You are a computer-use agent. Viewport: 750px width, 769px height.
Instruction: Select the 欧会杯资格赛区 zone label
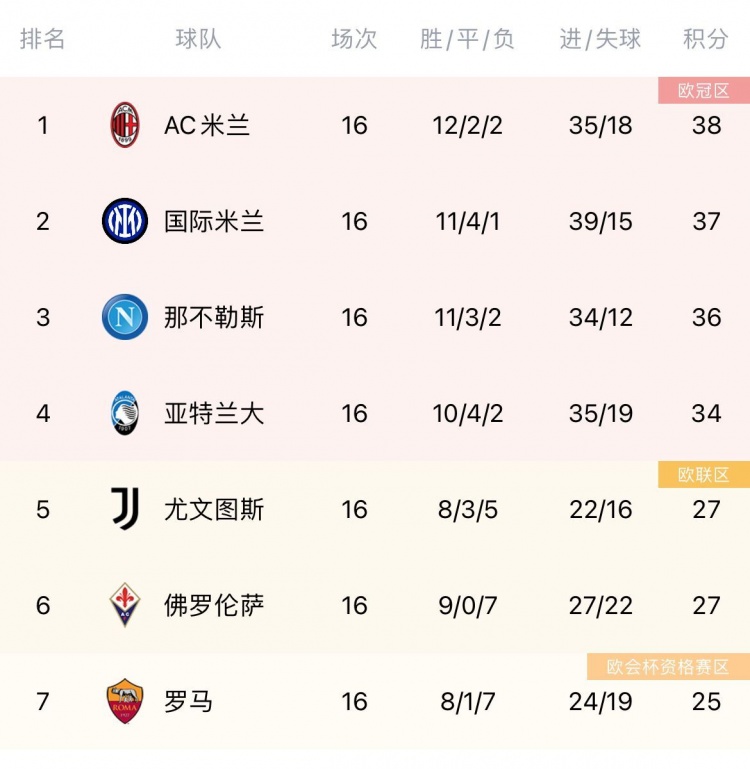668,666
